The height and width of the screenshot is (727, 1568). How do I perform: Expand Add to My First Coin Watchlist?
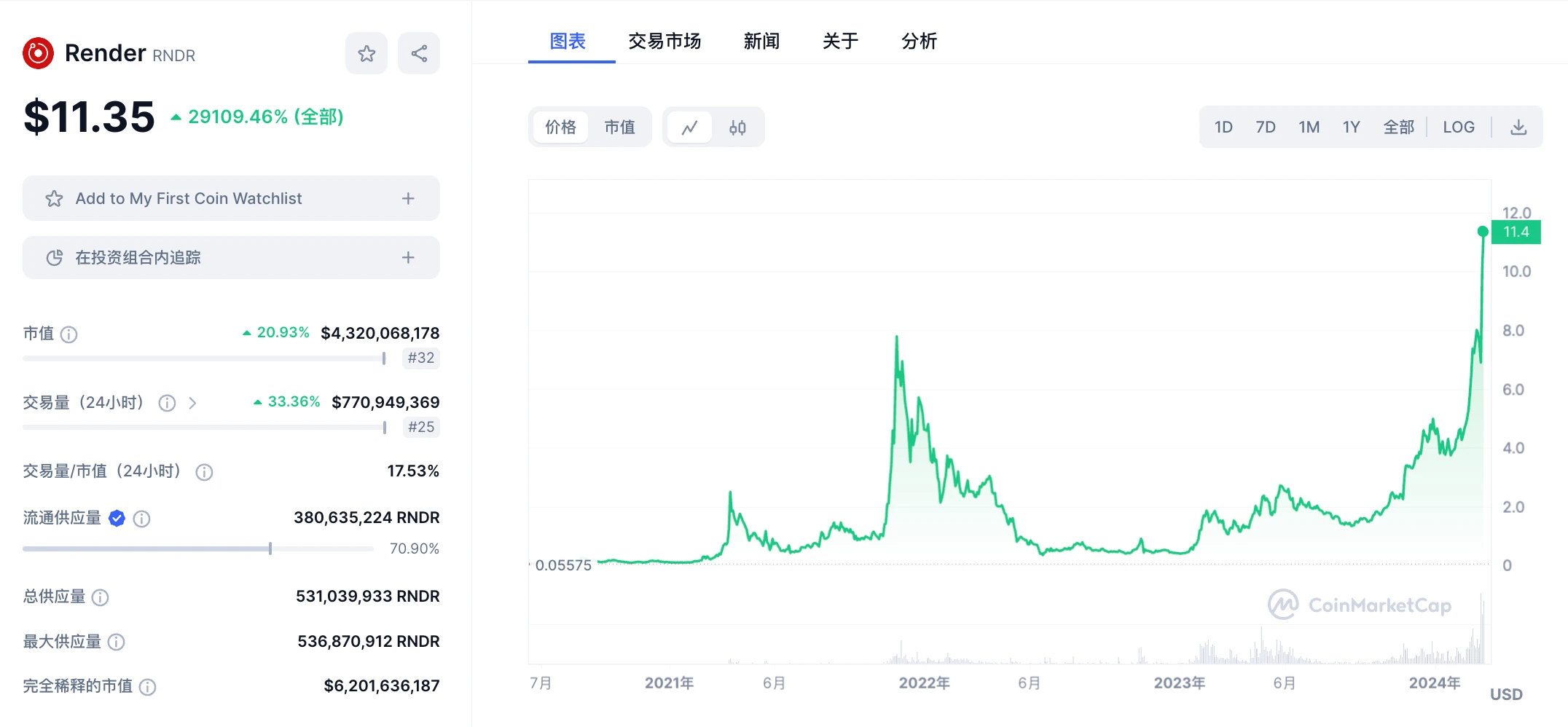point(407,197)
